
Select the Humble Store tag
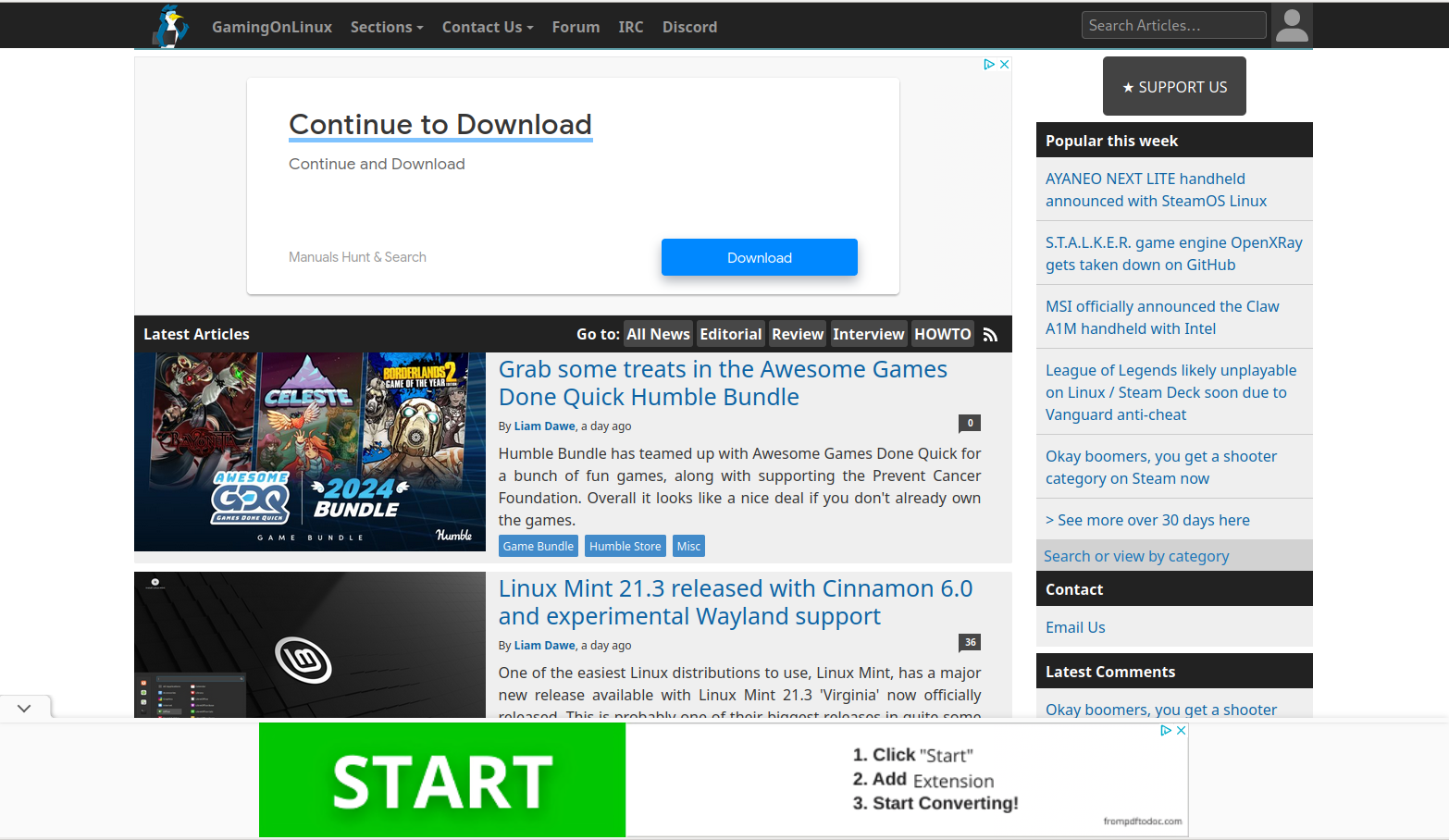[x=625, y=546]
